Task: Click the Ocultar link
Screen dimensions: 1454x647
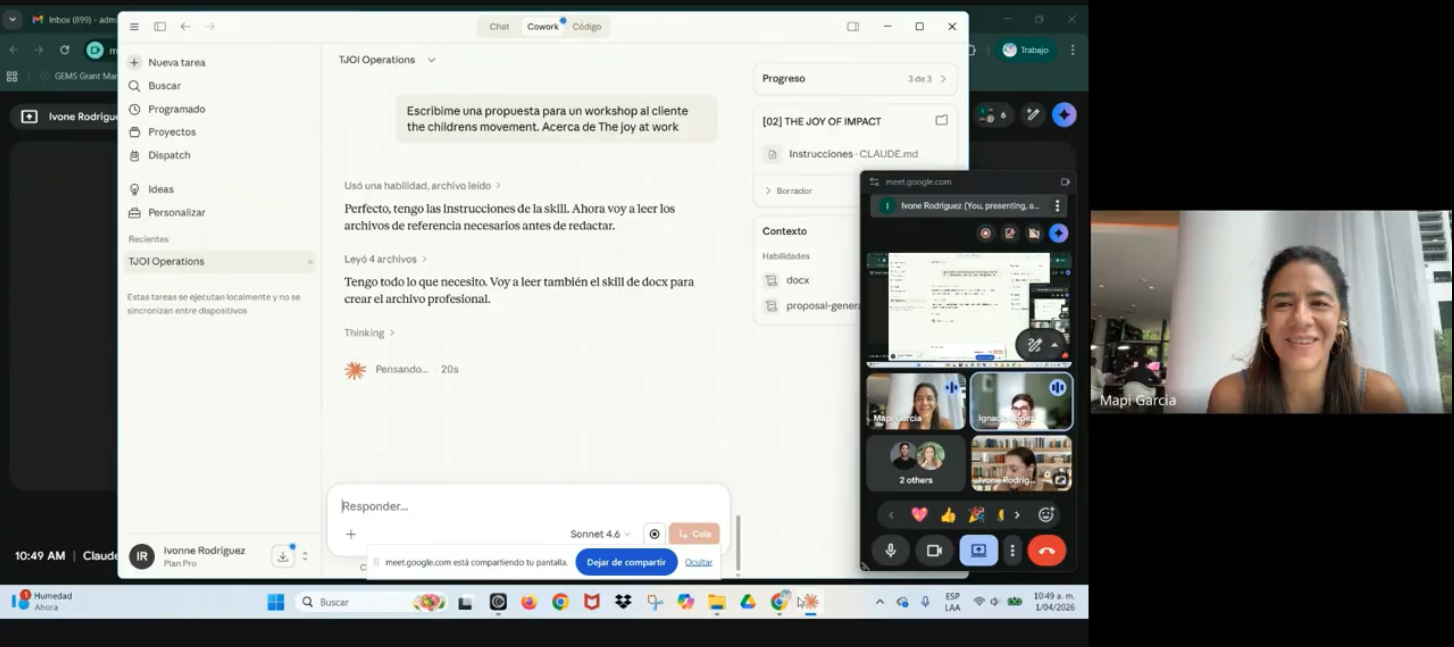Action: 698,562
